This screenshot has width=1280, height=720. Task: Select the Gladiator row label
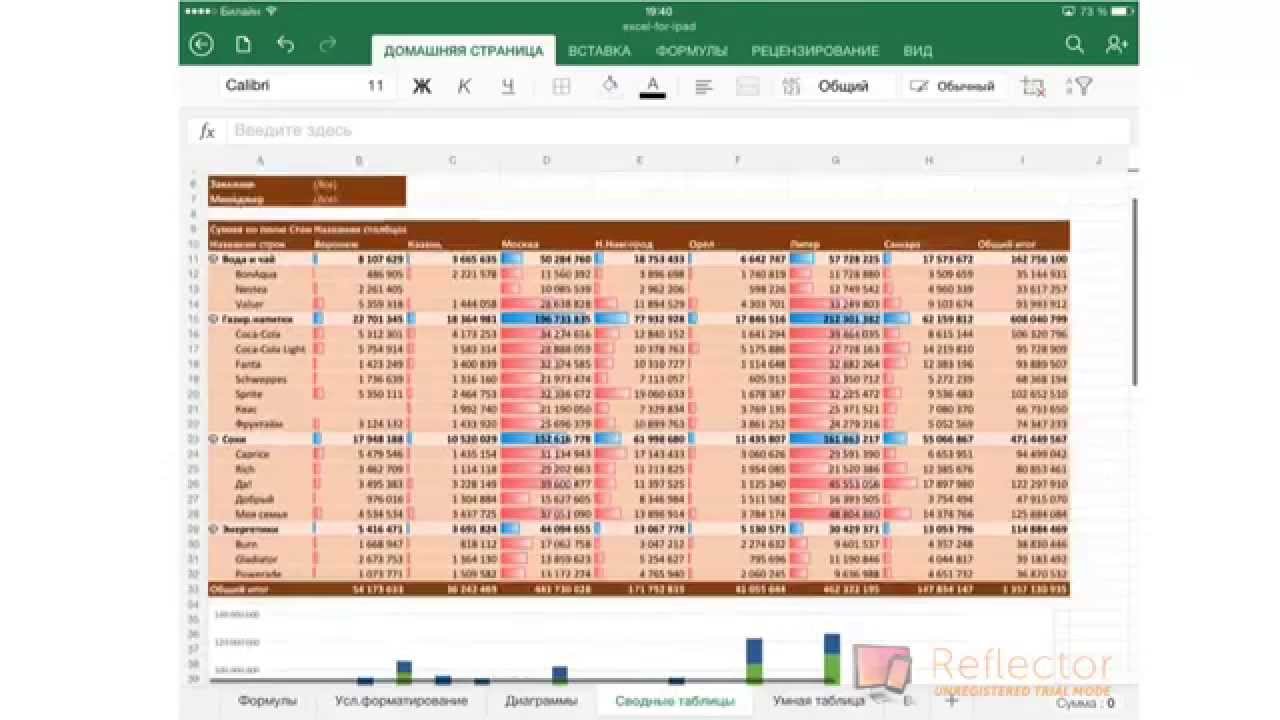click(x=255, y=559)
